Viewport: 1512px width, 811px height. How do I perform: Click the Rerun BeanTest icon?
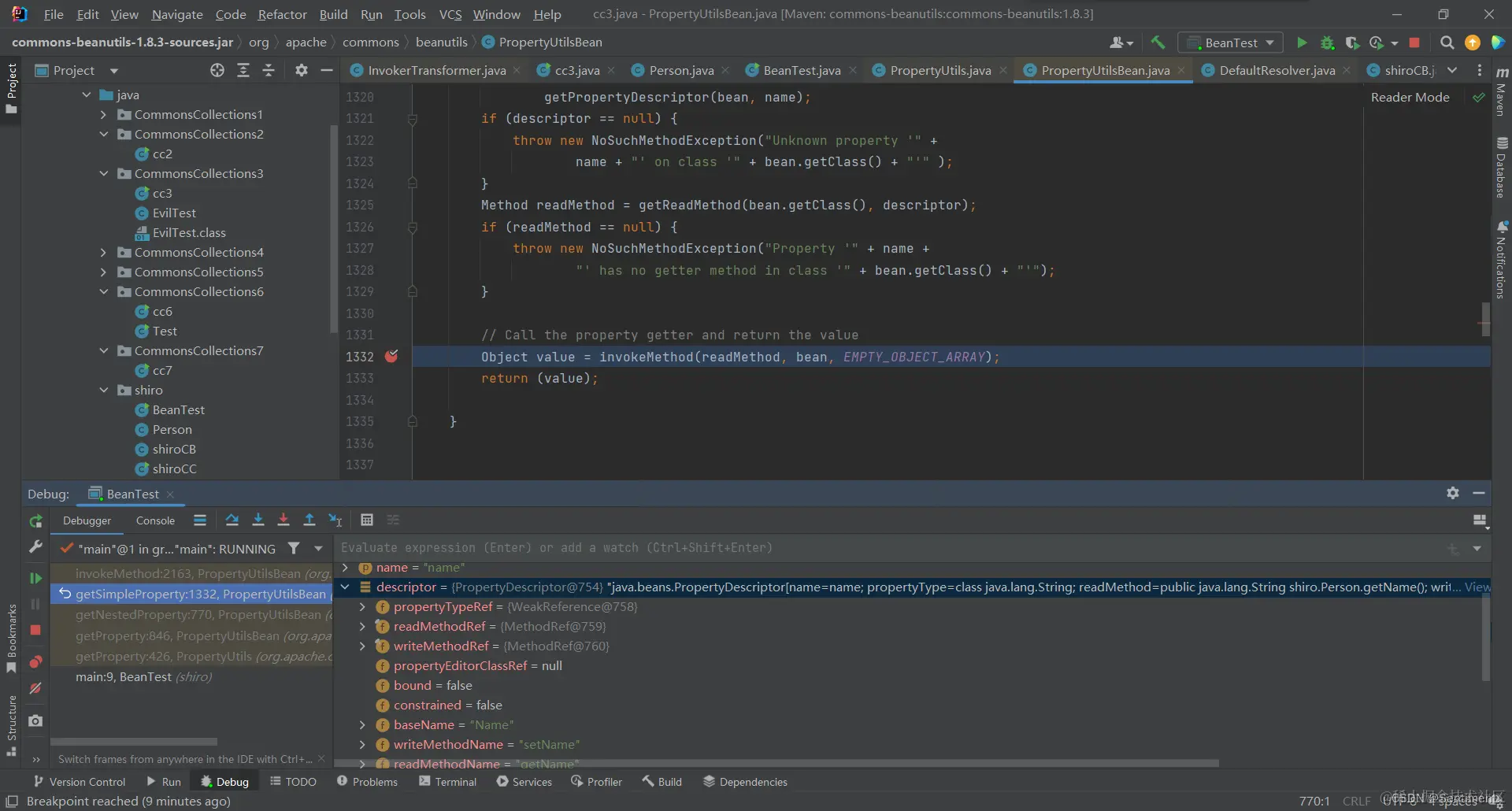pyautogui.click(x=35, y=521)
